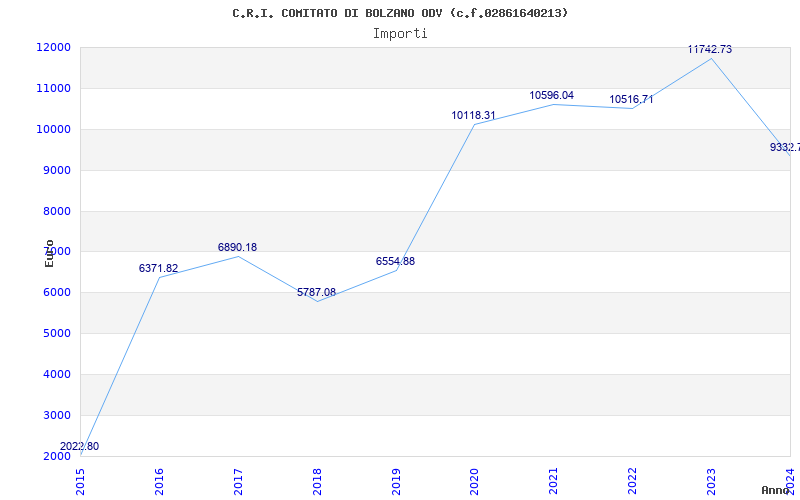Viewport: 800px width, 500px height.
Task: Click x-axis year label 2022
Action: (x=633, y=481)
